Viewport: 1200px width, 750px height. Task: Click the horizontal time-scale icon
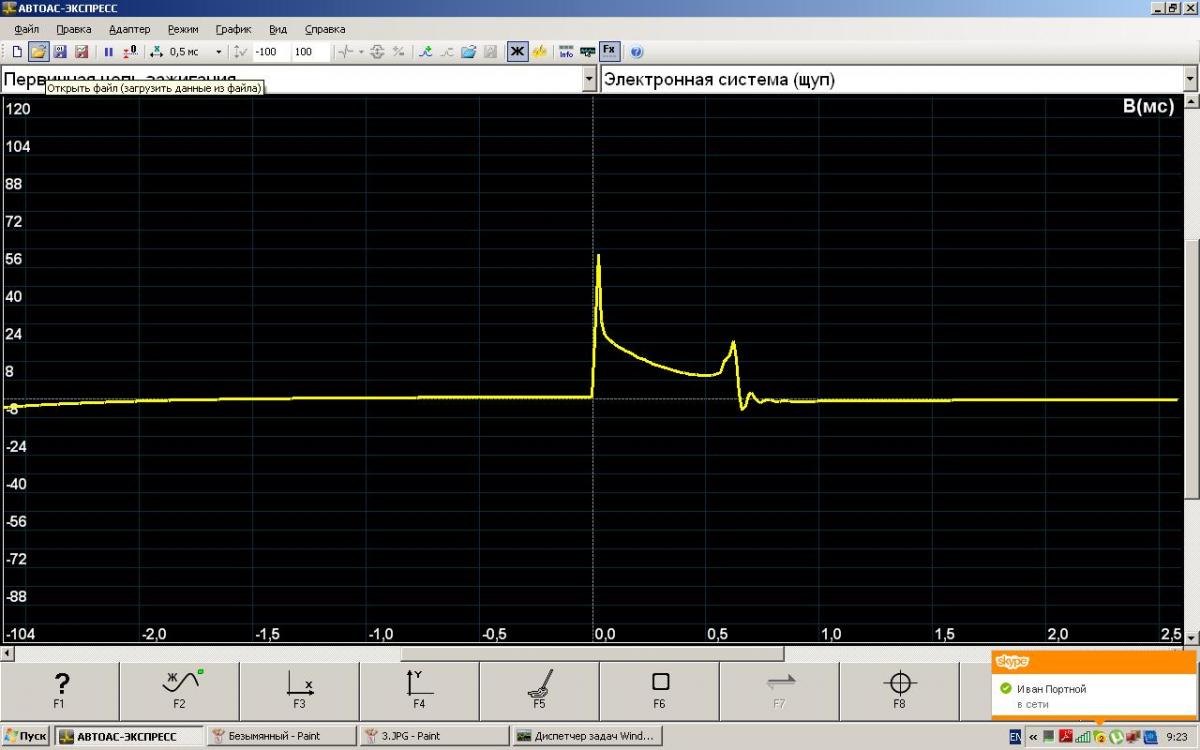156,51
